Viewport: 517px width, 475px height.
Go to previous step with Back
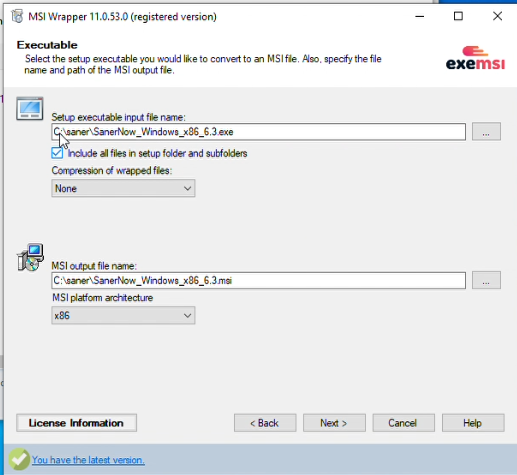click(265, 423)
